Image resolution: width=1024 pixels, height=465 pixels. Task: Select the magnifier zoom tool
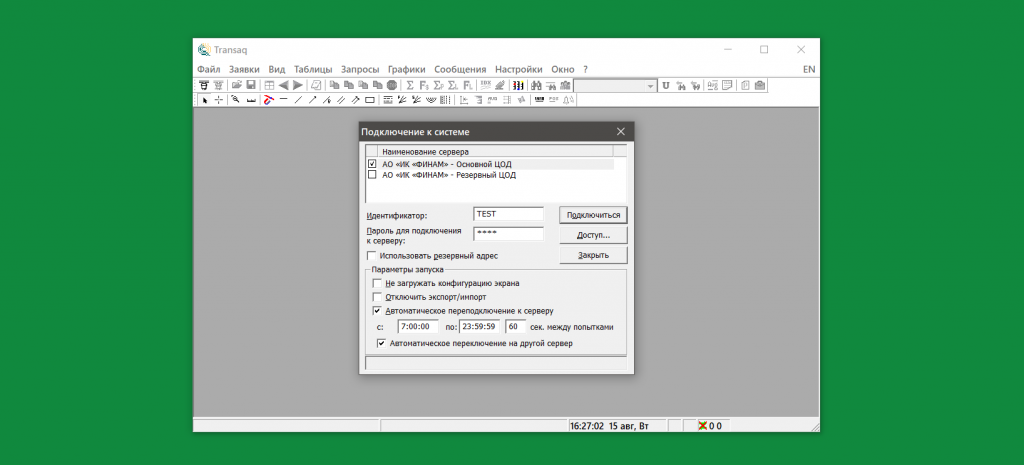point(236,100)
